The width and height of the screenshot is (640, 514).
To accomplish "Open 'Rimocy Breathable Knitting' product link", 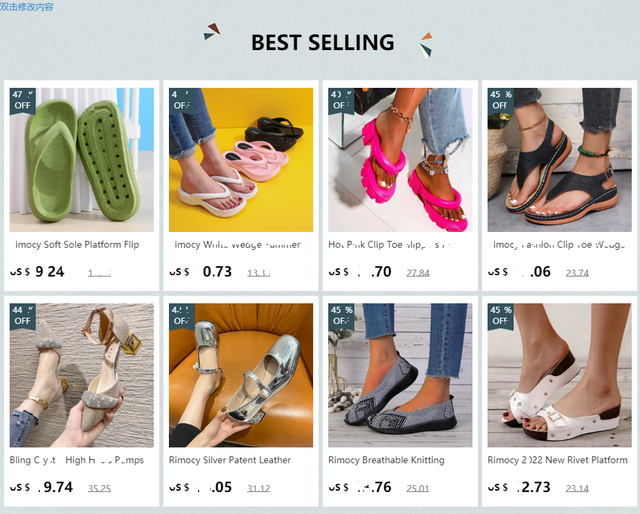I will (386, 460).
